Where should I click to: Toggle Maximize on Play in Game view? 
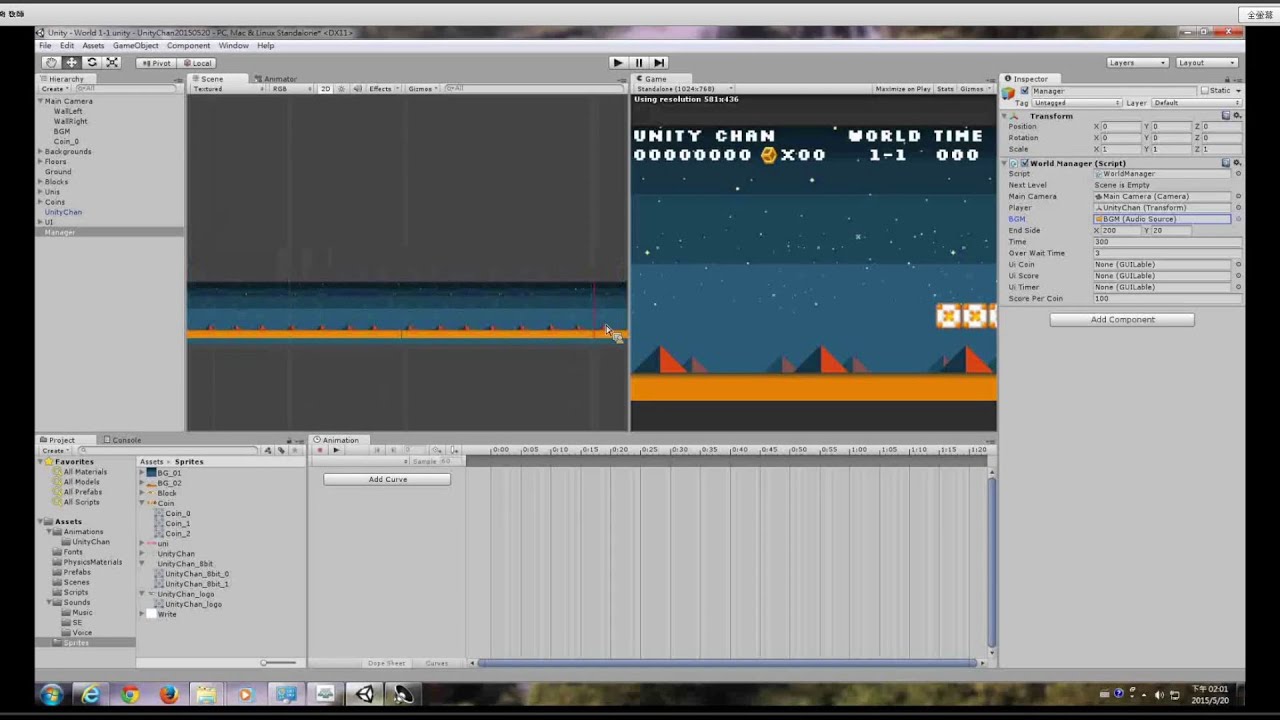coord(903,89)
